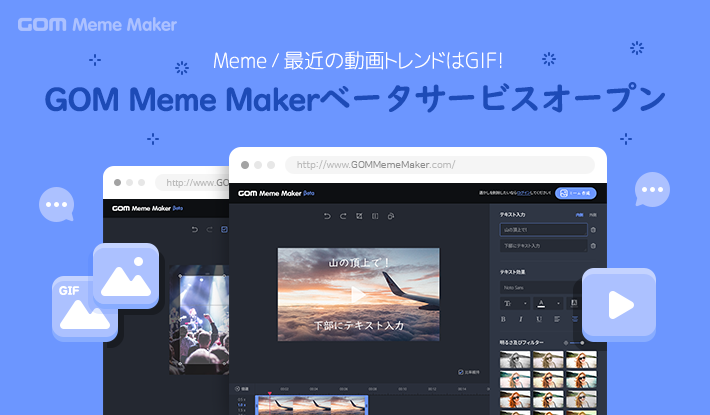Click the top text input field
This screenshot has width=710, height=415.
coord(543,230)
